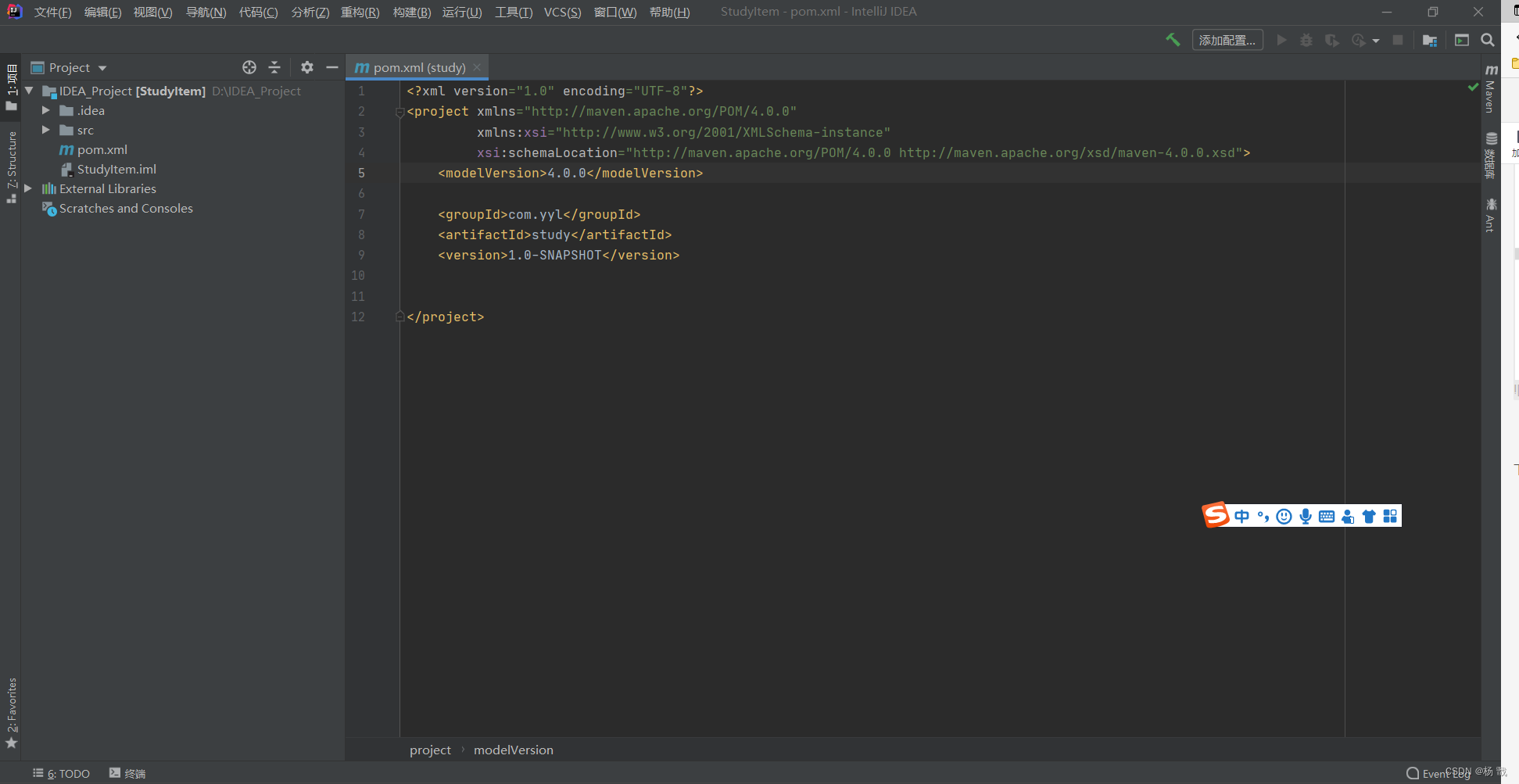Open the 构建(B) menu
The width and height of the screenshot is (1519, 784).
tap(411, 12)
